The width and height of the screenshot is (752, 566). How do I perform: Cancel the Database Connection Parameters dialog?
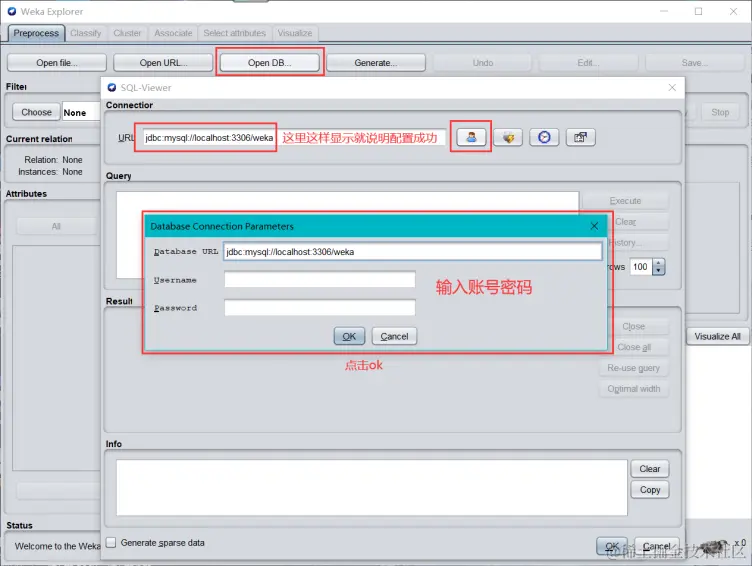pyautogui.click(x=394, y=336)
